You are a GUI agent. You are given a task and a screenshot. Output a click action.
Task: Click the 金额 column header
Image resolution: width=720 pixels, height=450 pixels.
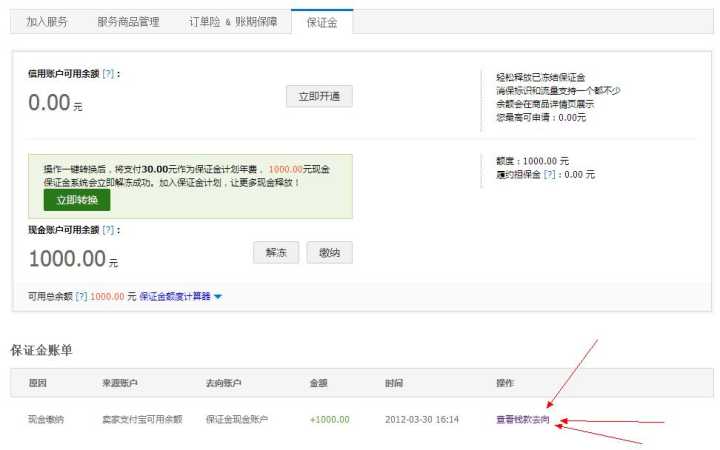pyautogui.click(x=319, y=383)
